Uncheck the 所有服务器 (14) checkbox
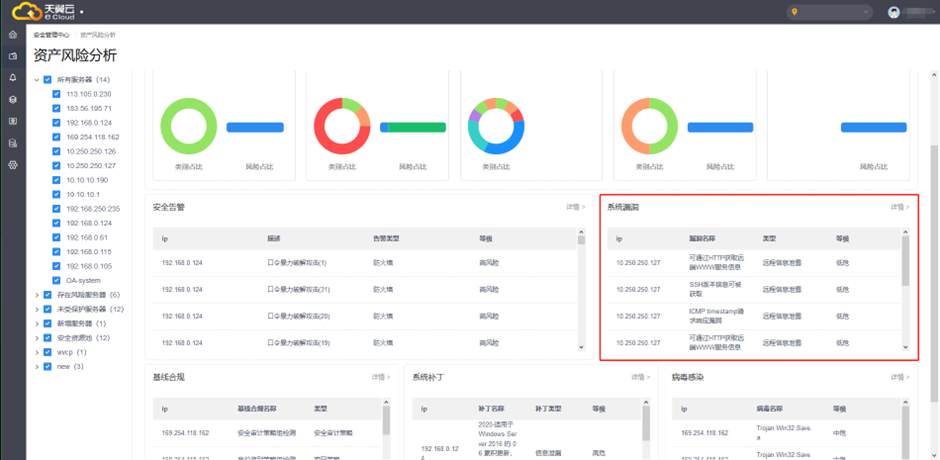Image resolution: width=940 pixels, height=460 pixels. [47, 79]
